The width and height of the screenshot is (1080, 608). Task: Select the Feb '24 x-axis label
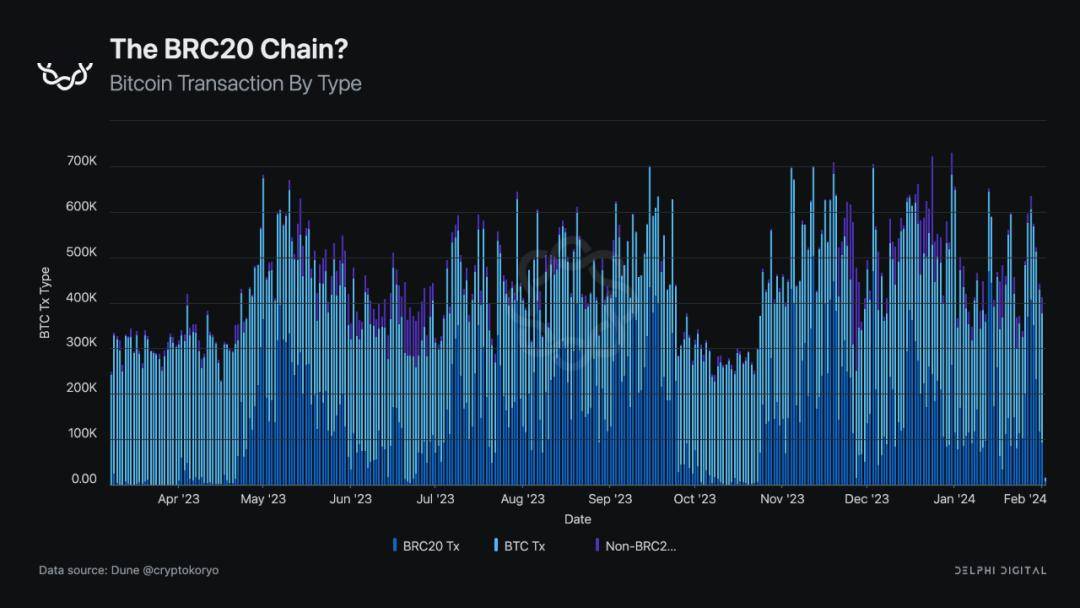pyautogui.click(x=1025, y=499)
